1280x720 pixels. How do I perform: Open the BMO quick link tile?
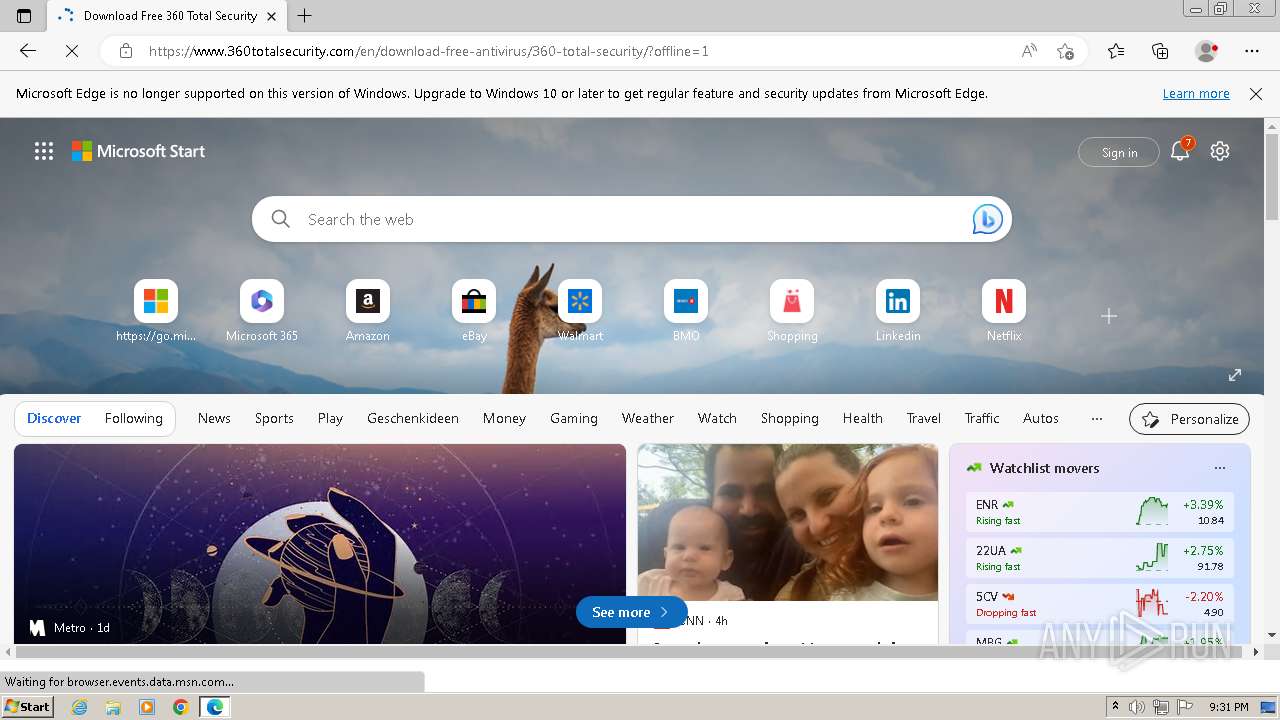(x=686, y=311)
